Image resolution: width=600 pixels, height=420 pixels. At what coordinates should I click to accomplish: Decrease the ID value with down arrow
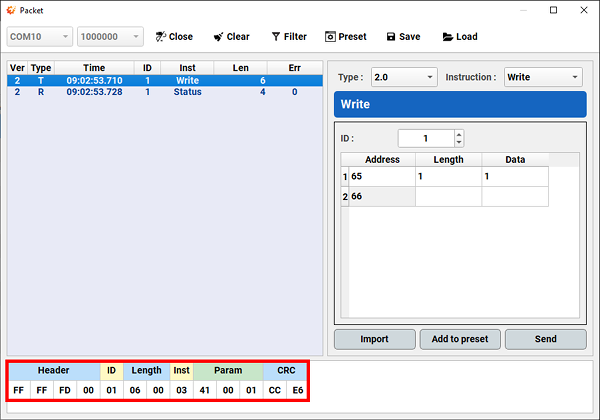(458, 143)
